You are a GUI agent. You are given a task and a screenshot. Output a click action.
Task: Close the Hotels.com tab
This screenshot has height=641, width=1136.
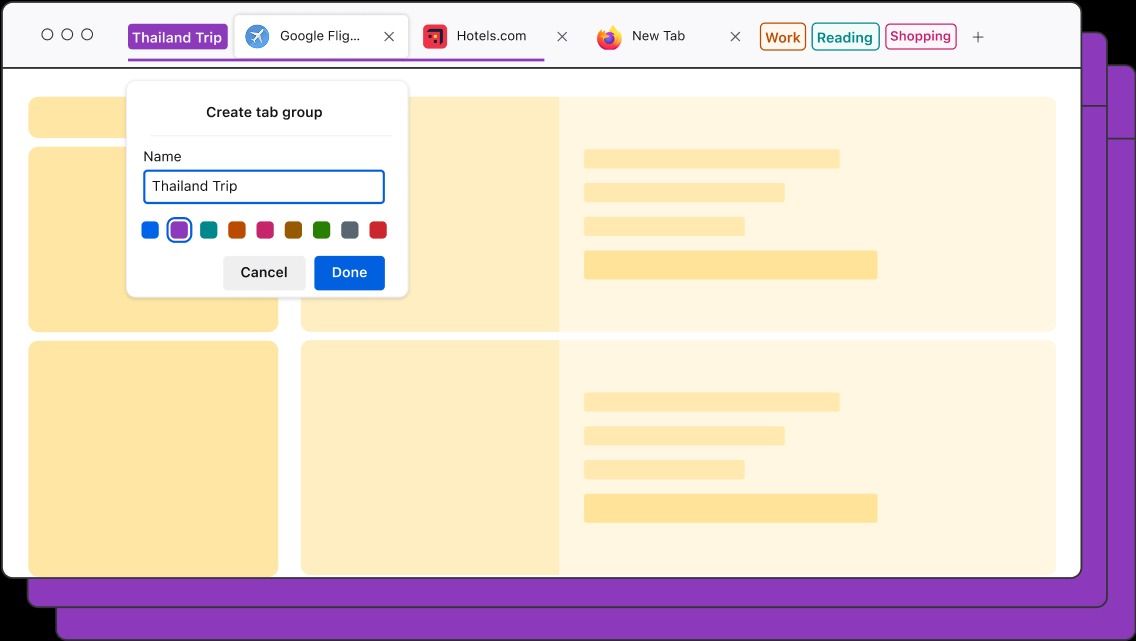pos(562,37)
